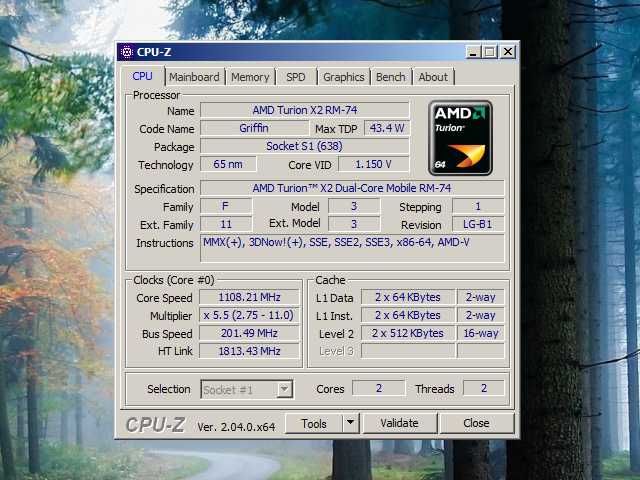Click the Multiplier value x 5.5
The height and width of the screenshot is (480, 640).
click(249, 315)
